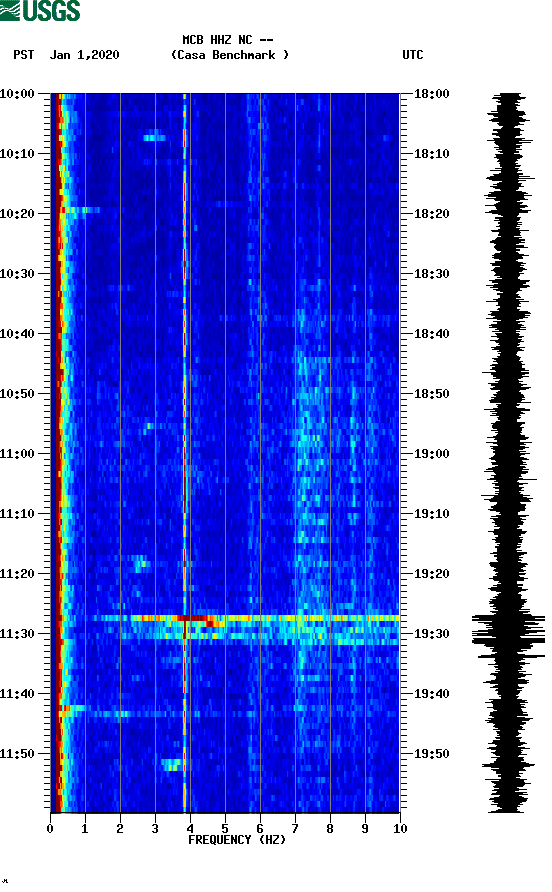Click the 11:50 PST time label
This screenshot has width=552, height=892.
pyautogui.click(x=17, y=754)
